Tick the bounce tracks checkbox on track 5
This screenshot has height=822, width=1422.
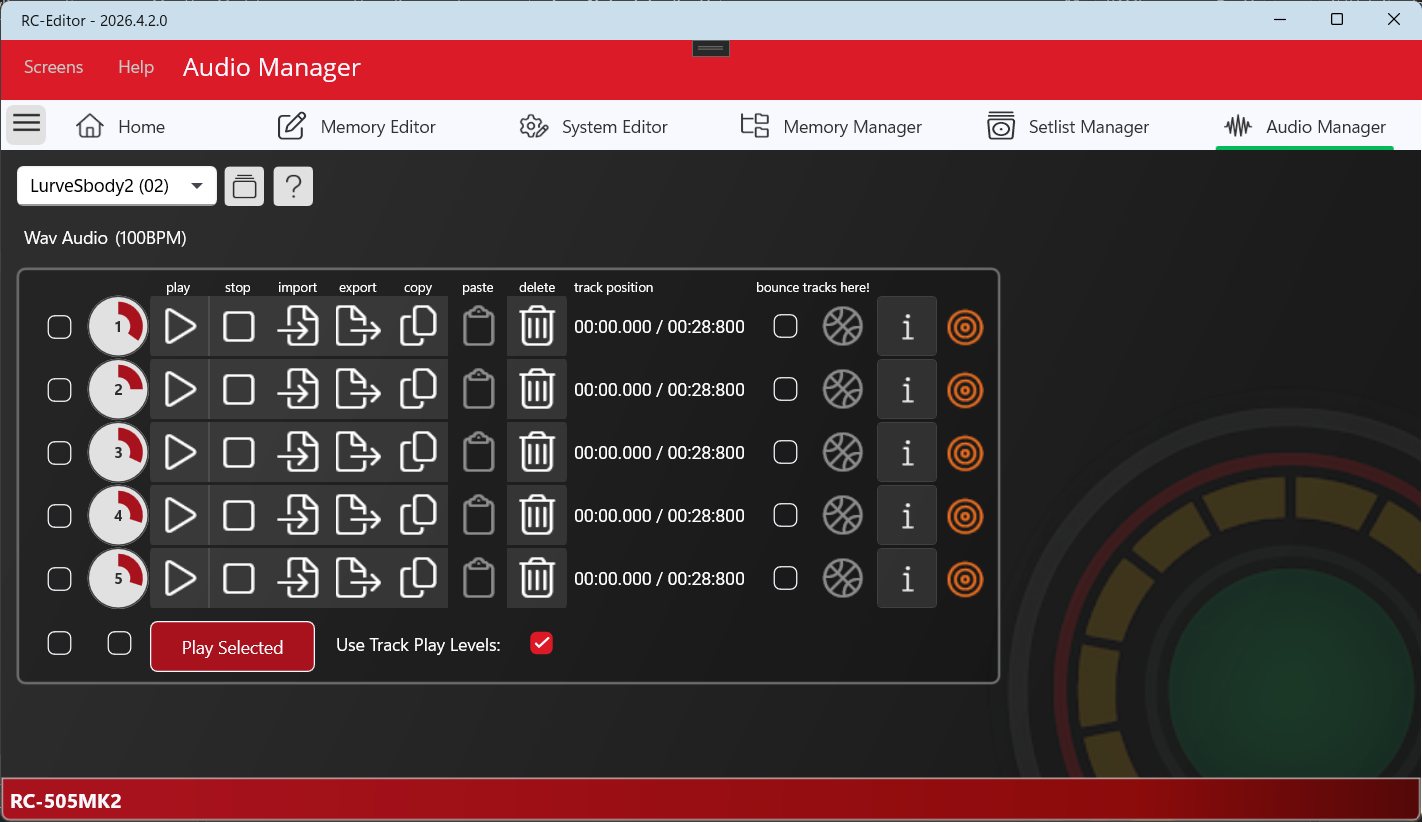(x=786, y=578)
